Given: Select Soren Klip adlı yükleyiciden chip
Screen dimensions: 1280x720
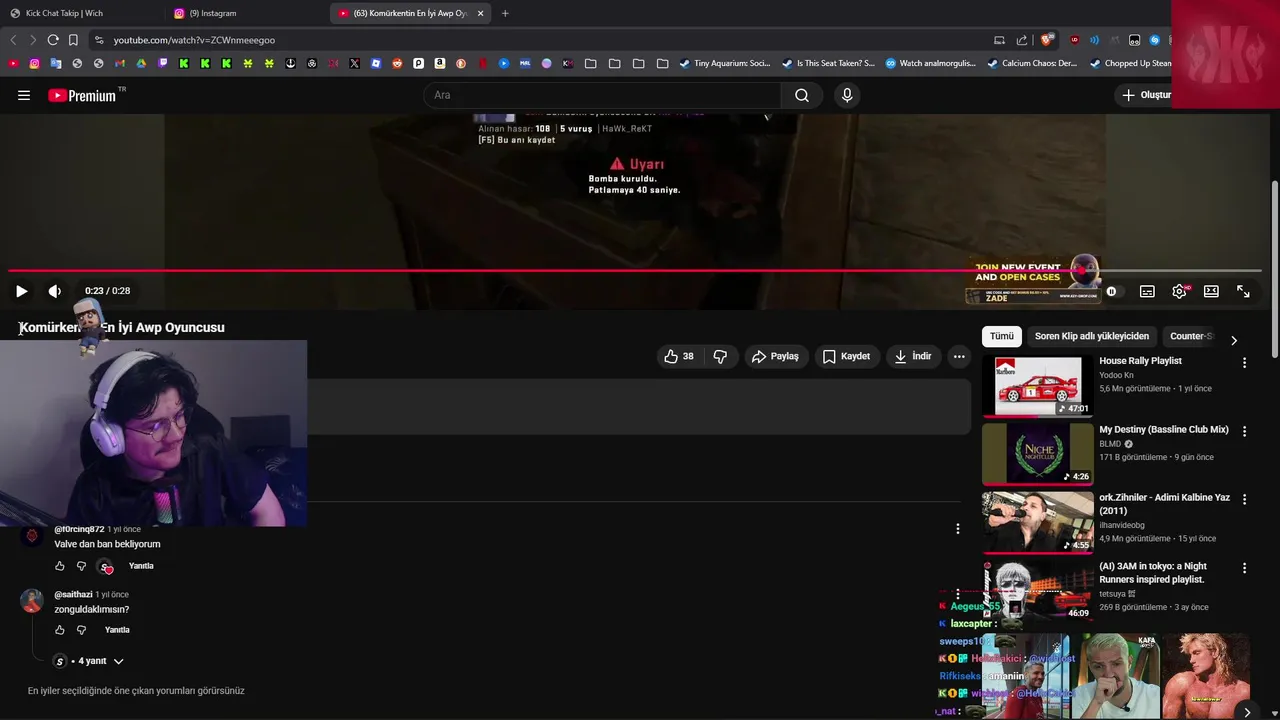Looking at the screenshot, I should pos(1091,336).
